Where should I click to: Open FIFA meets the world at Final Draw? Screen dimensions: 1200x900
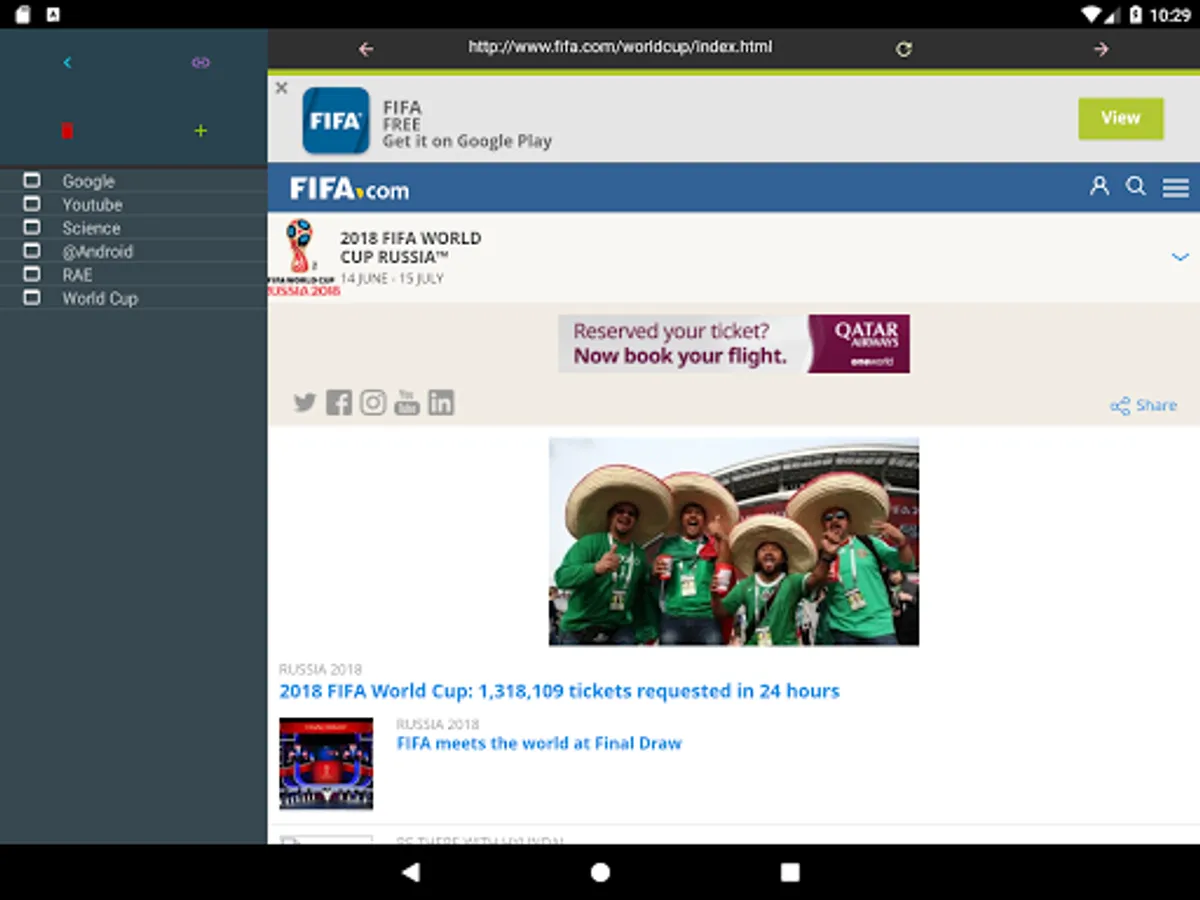[x=539, y=743]
